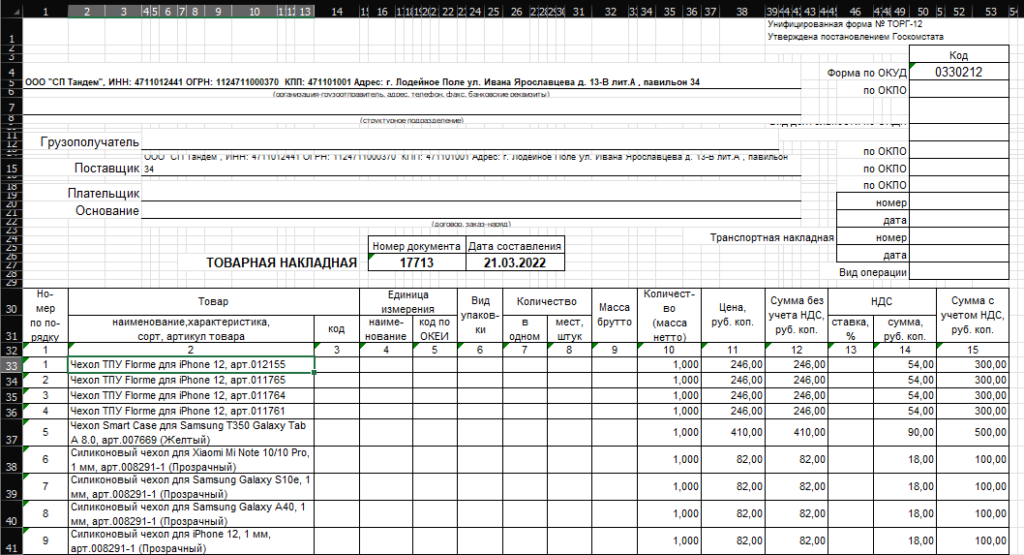This screenshot has height=555, width=1024.
Task: Select the Xiaomi Mi Note 10/10 Pro cell
Action: pos(190,460)
